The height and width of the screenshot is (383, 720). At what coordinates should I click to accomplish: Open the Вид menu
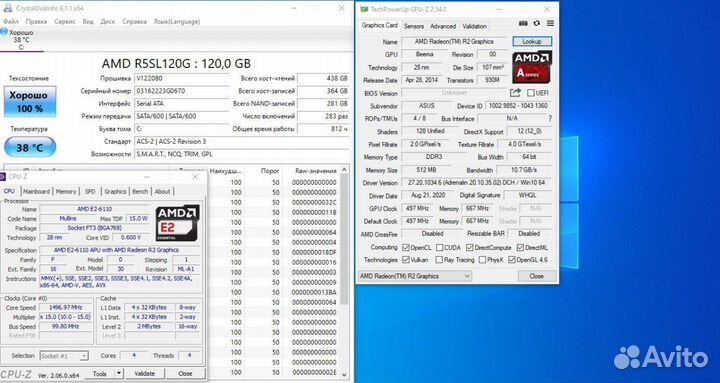tap(88, 22)
